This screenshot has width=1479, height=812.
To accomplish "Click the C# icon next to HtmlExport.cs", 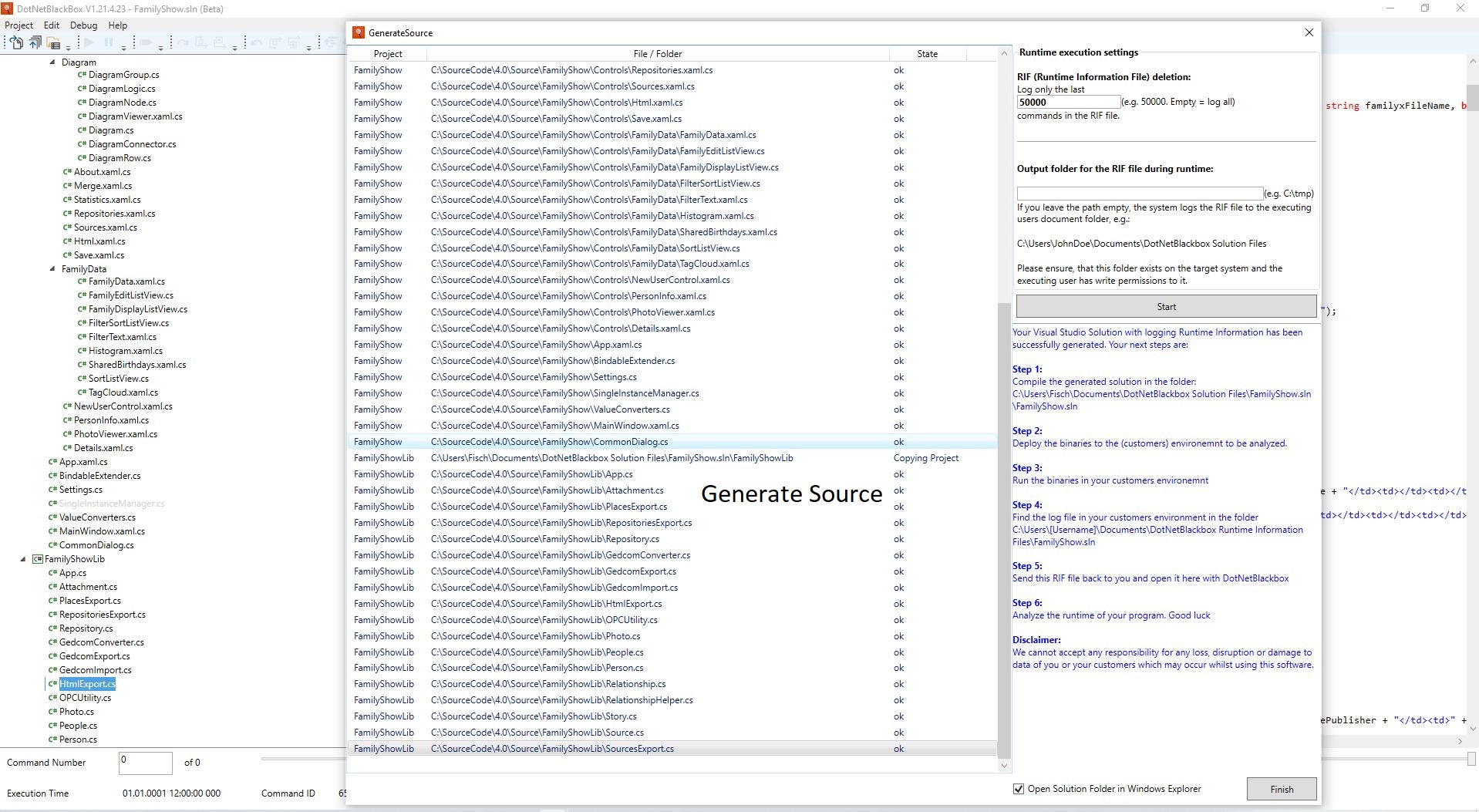I will click(x=52, y=684).
